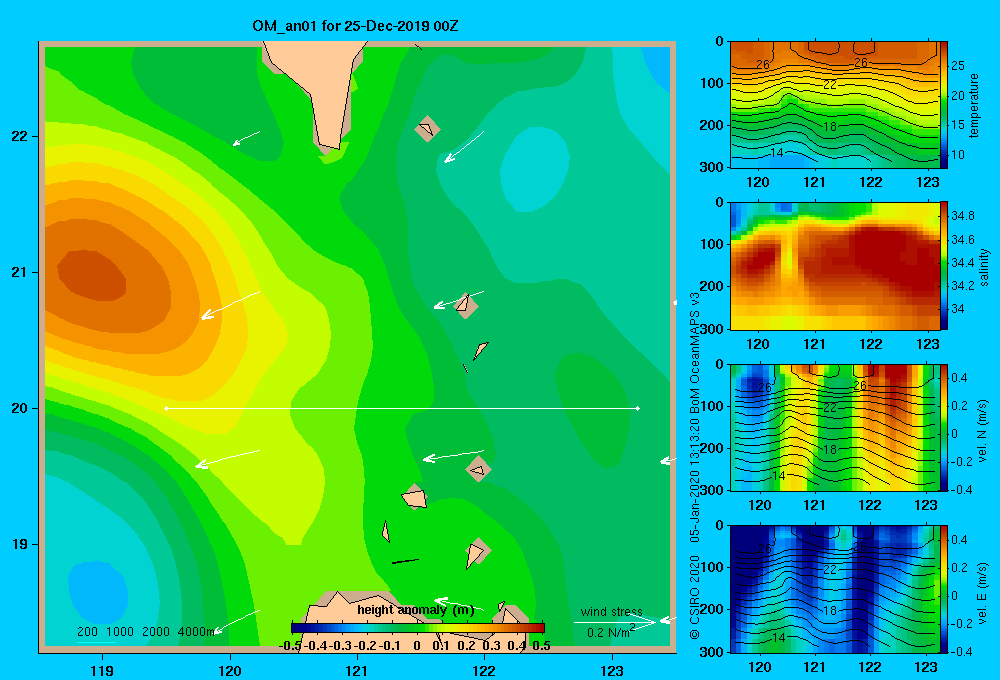Click the vel. E color bar
The image size is (1000, 680).
[944, 589]
